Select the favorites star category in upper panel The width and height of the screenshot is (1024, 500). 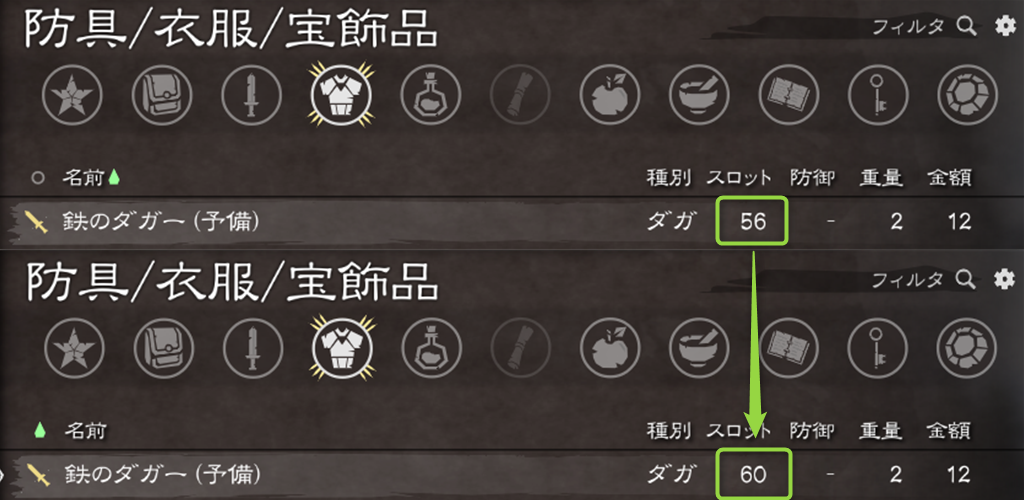72,95
